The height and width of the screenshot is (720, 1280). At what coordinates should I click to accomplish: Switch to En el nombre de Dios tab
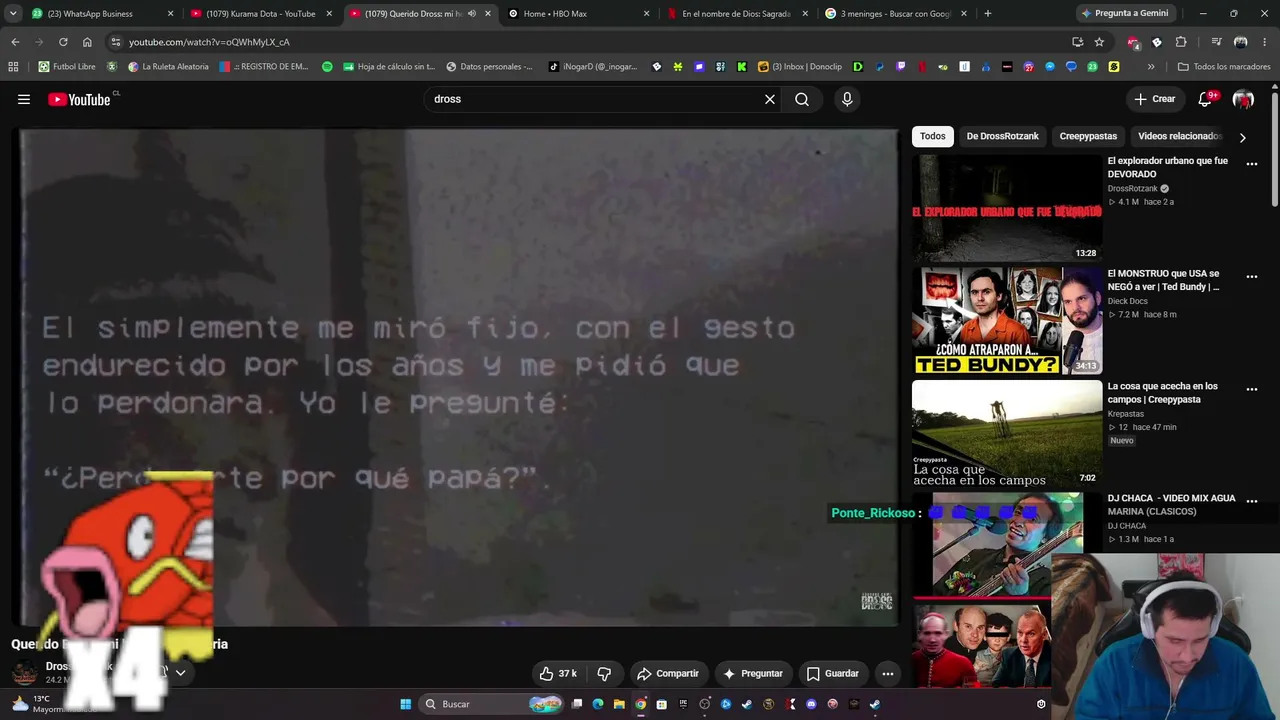click(x=736, y=14)
